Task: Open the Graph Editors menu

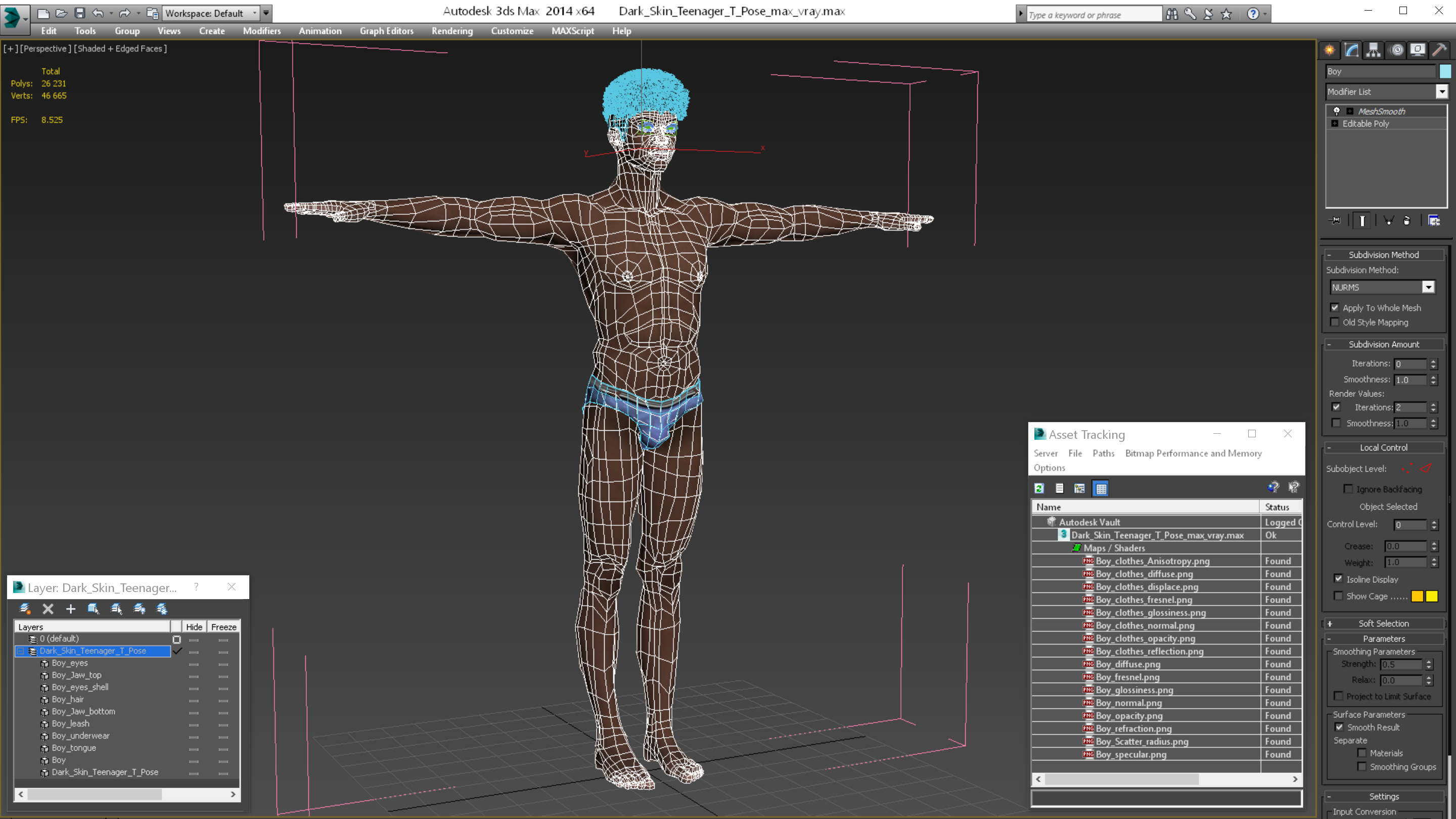Action: click(x=387, y=31)
